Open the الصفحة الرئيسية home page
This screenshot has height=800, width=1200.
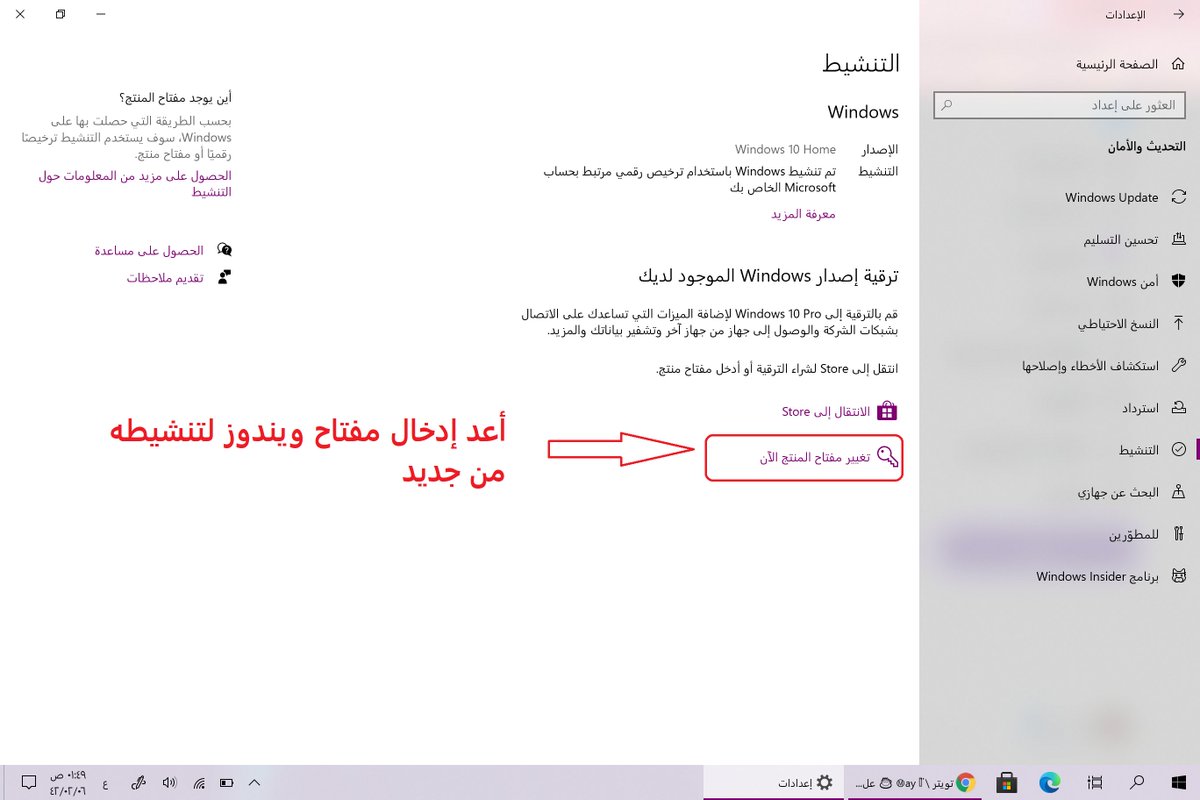click(x=1130, y=64)
